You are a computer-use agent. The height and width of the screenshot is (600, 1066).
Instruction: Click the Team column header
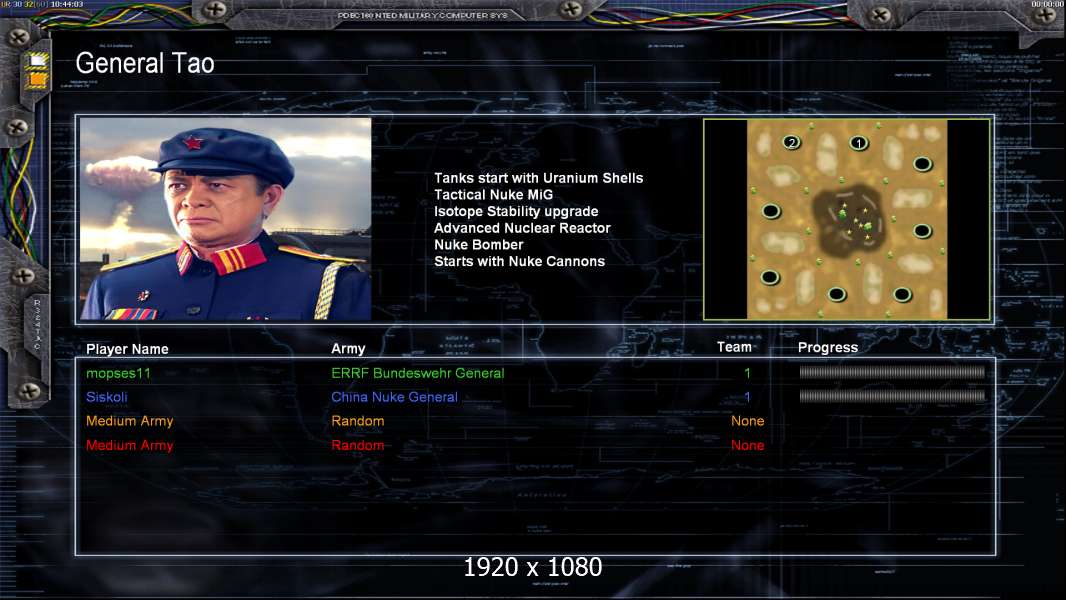point(734,347)
